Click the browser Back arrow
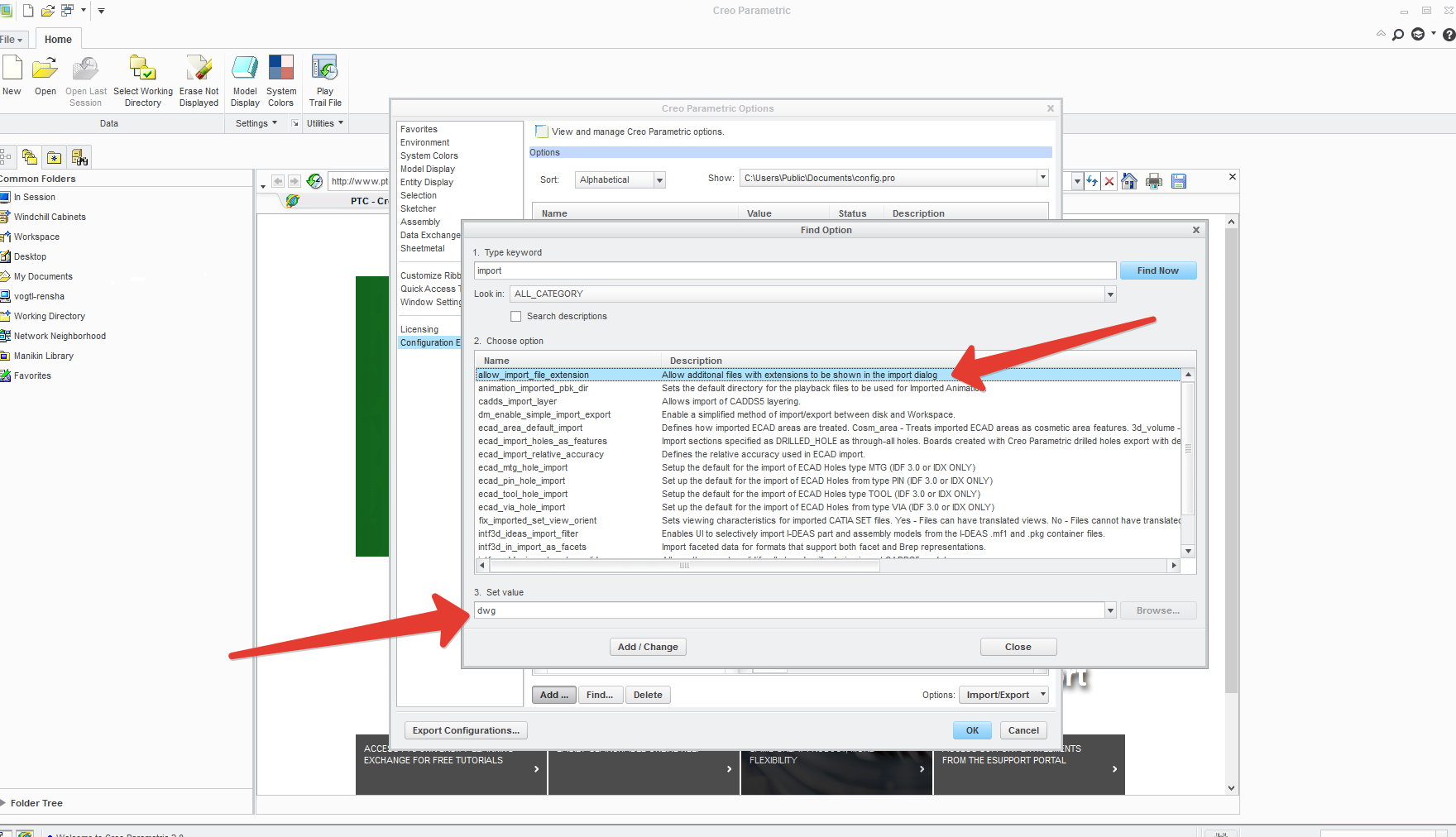Screen dimensions: 1456x837 (278, 181)
